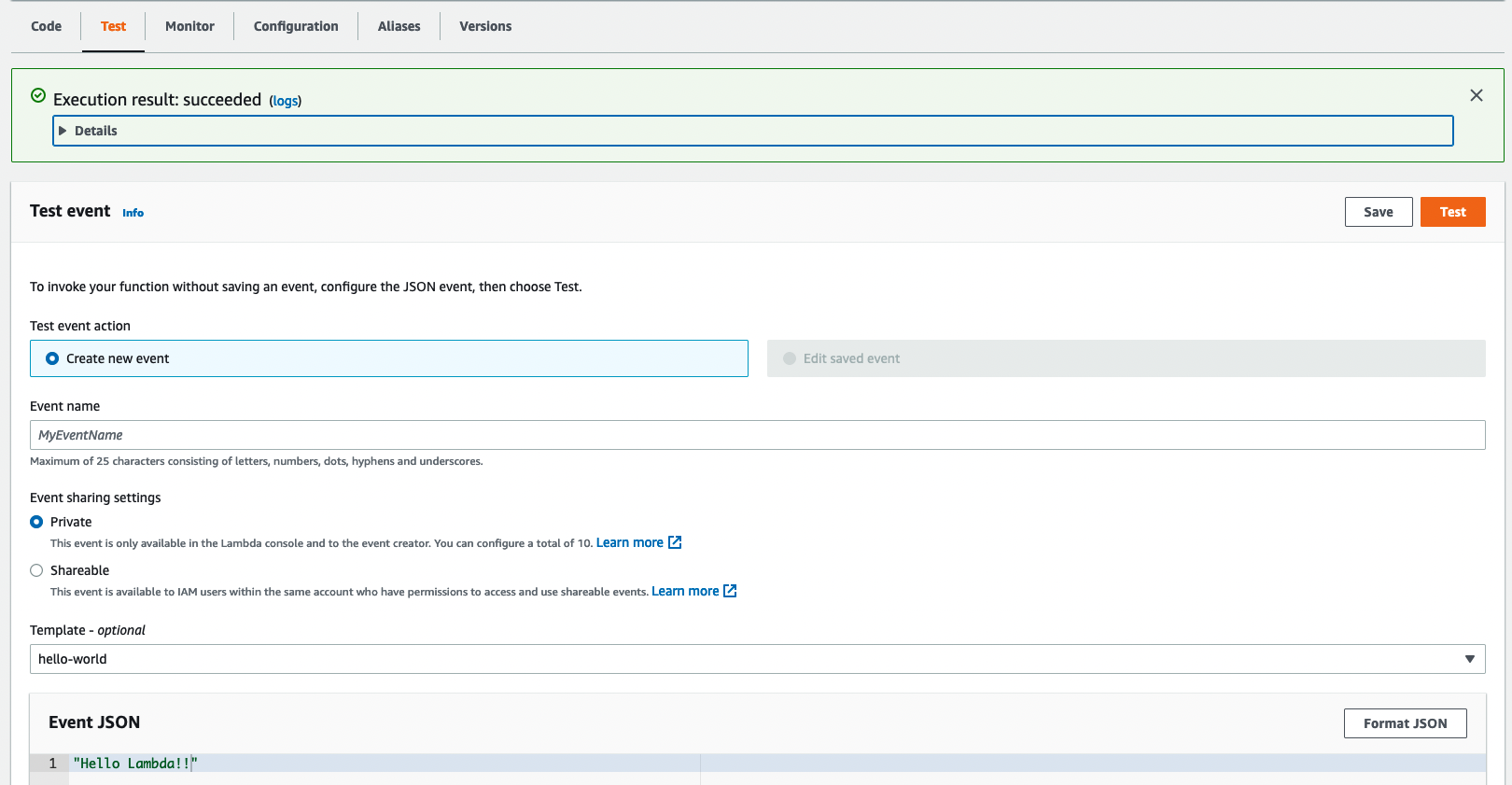The width and height of the screenshot is (1512, 785).
Task: Open the Configuration tab
Action: [296, 26]
